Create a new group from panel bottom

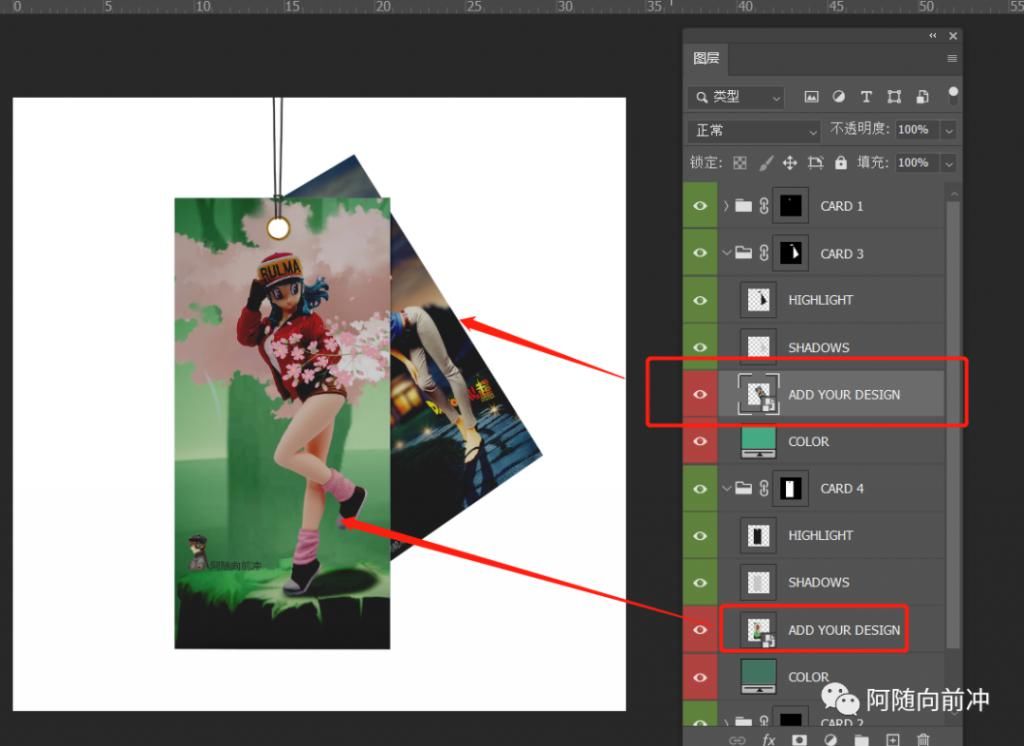coord(861,739)
